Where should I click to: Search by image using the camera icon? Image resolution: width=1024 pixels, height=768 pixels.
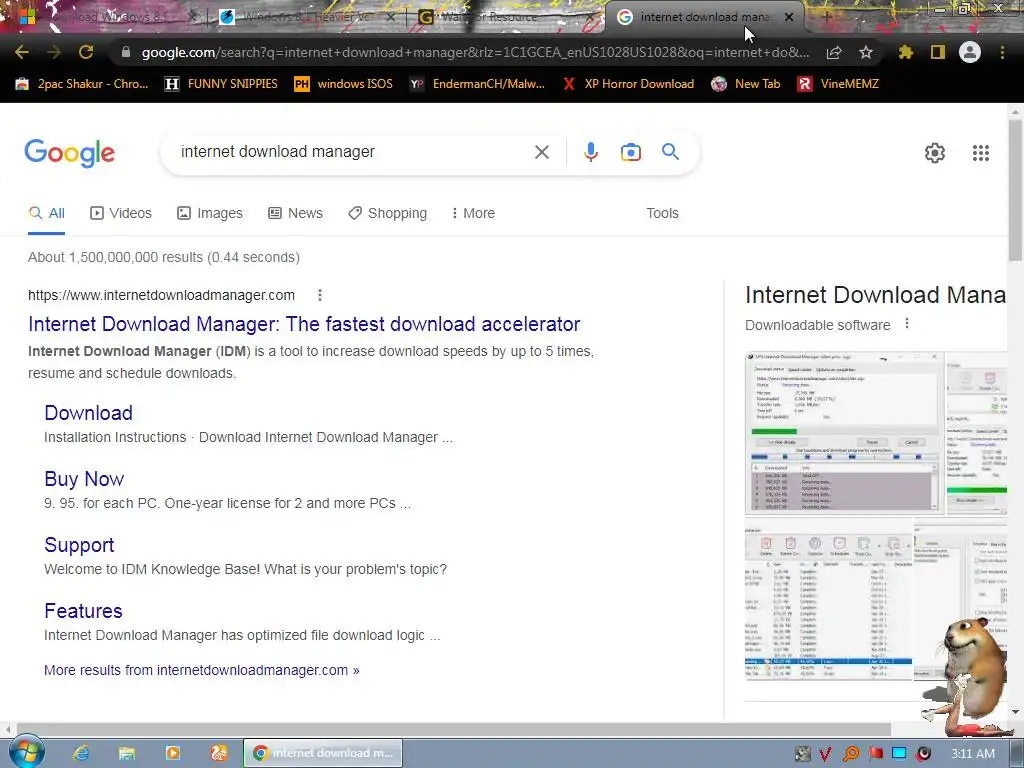(x=630, y=152)
